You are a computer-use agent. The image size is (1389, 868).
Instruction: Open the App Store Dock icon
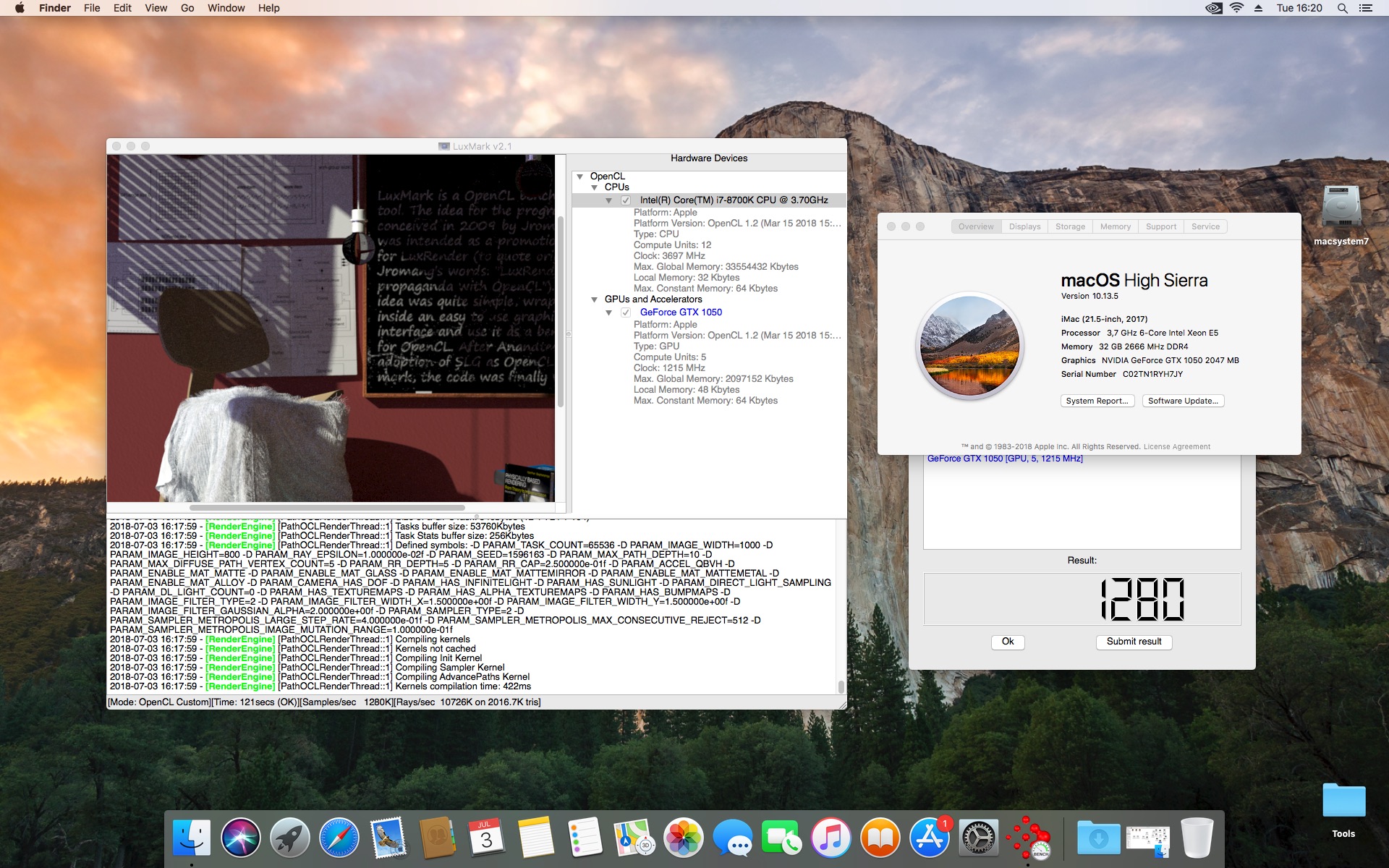(x=930, y=839)
